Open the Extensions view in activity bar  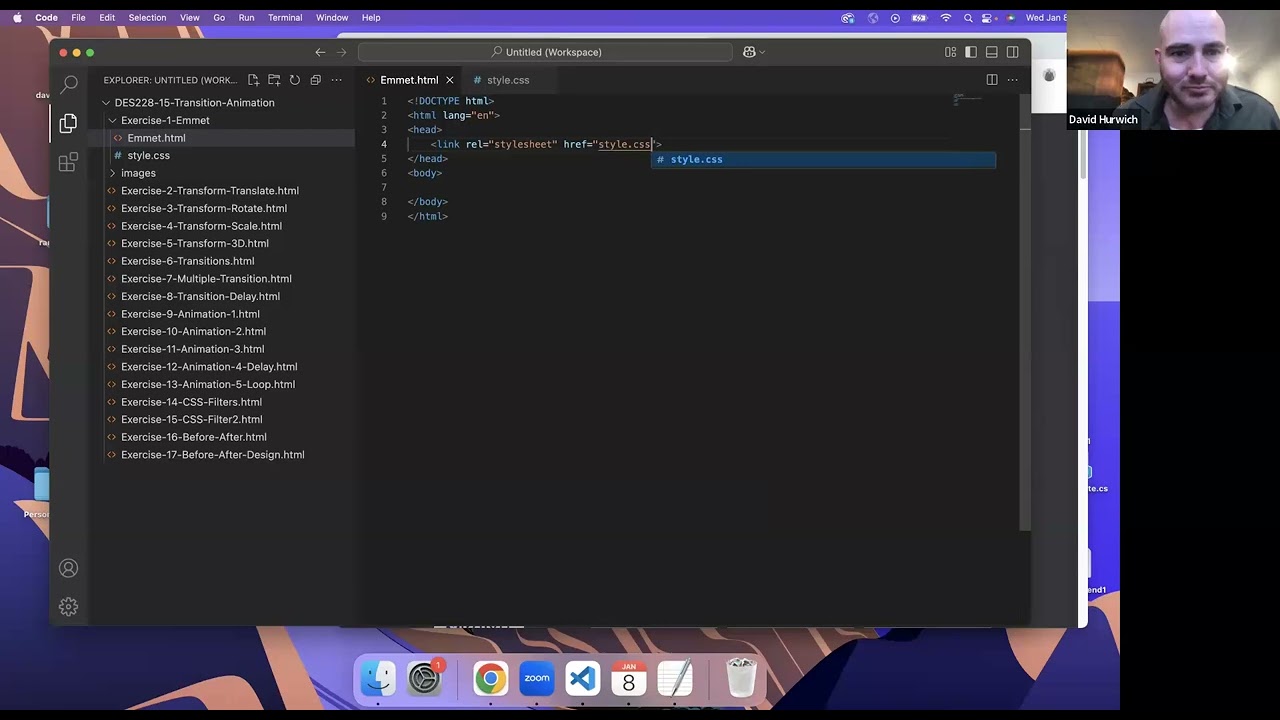[x=68, y=162]
